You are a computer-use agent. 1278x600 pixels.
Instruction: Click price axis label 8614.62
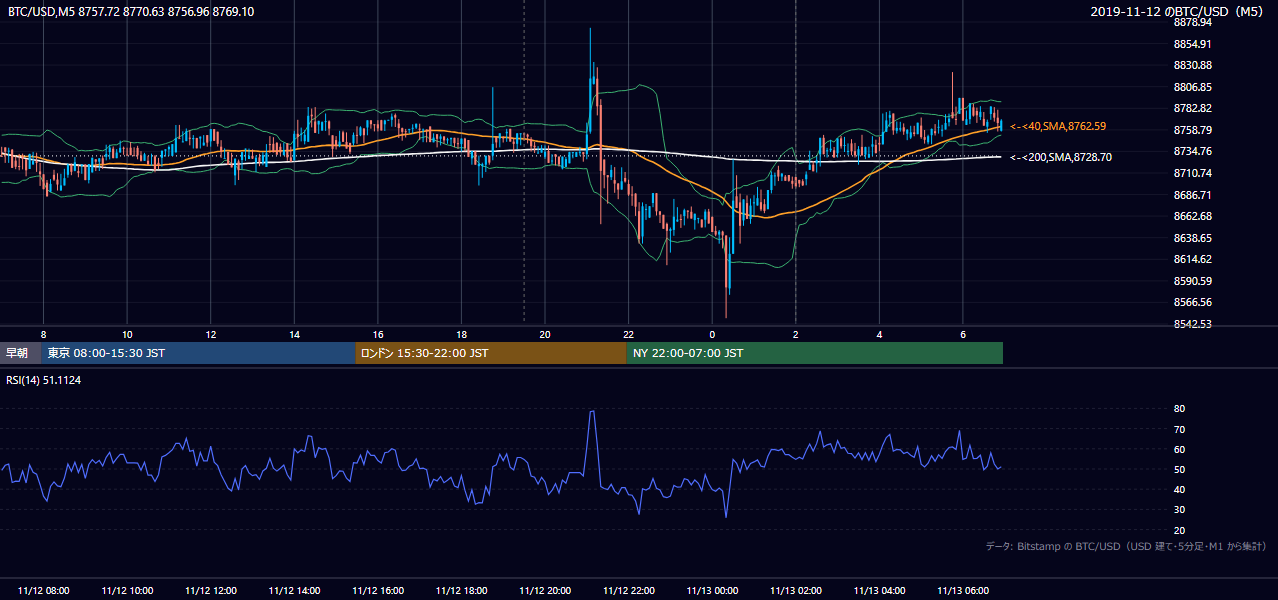pos(1192,259)
